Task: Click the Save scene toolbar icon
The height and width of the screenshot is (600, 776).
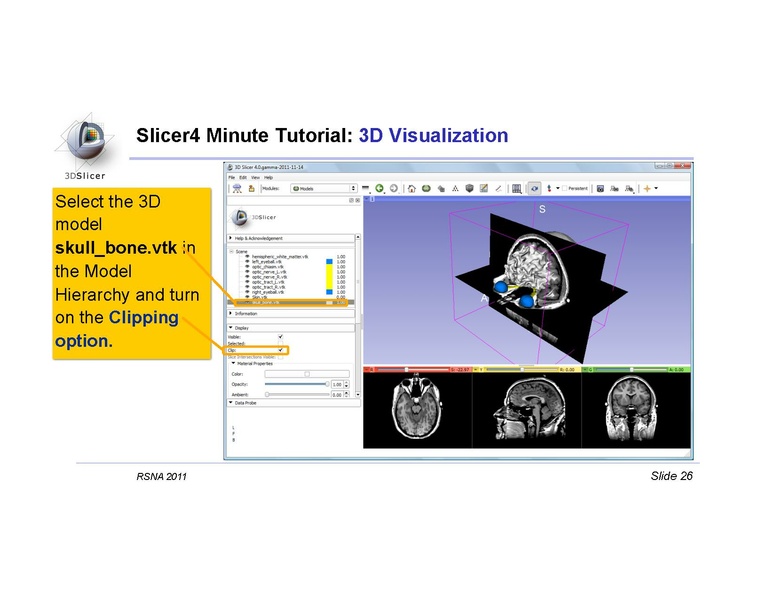Action: point(251,189)
